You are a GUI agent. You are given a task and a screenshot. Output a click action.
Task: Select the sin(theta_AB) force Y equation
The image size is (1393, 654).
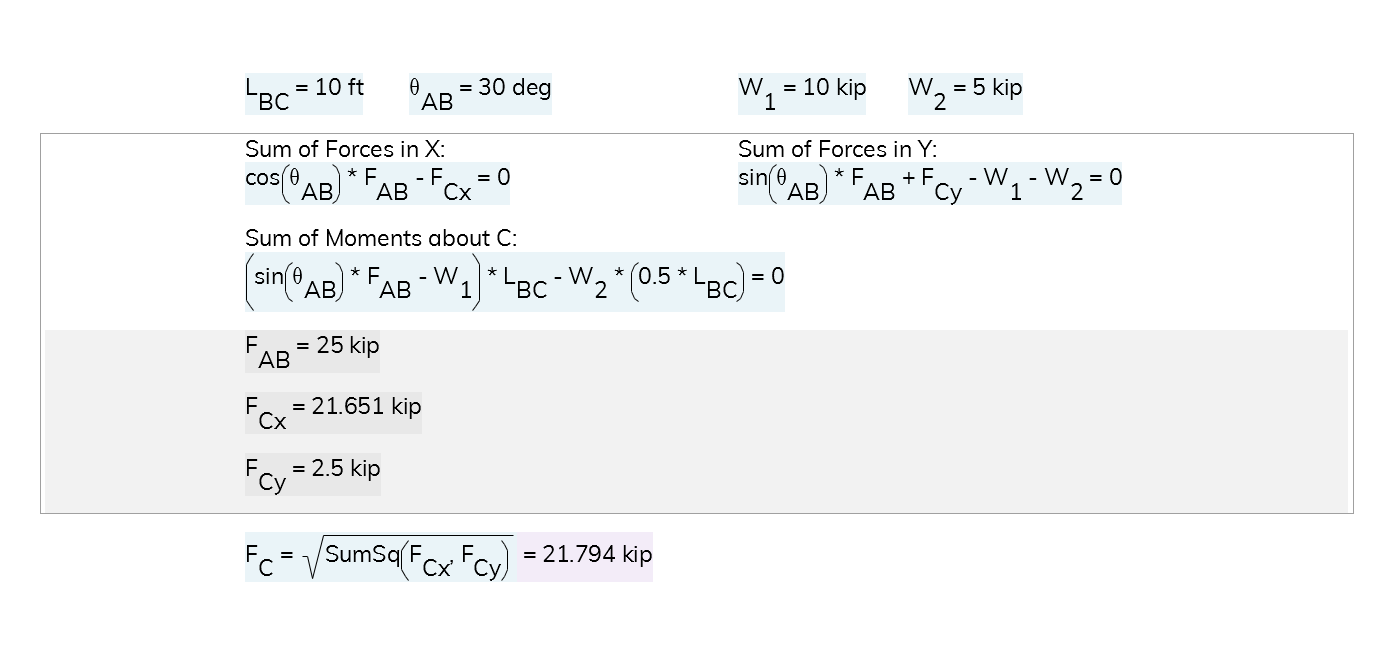click(930, 184)
